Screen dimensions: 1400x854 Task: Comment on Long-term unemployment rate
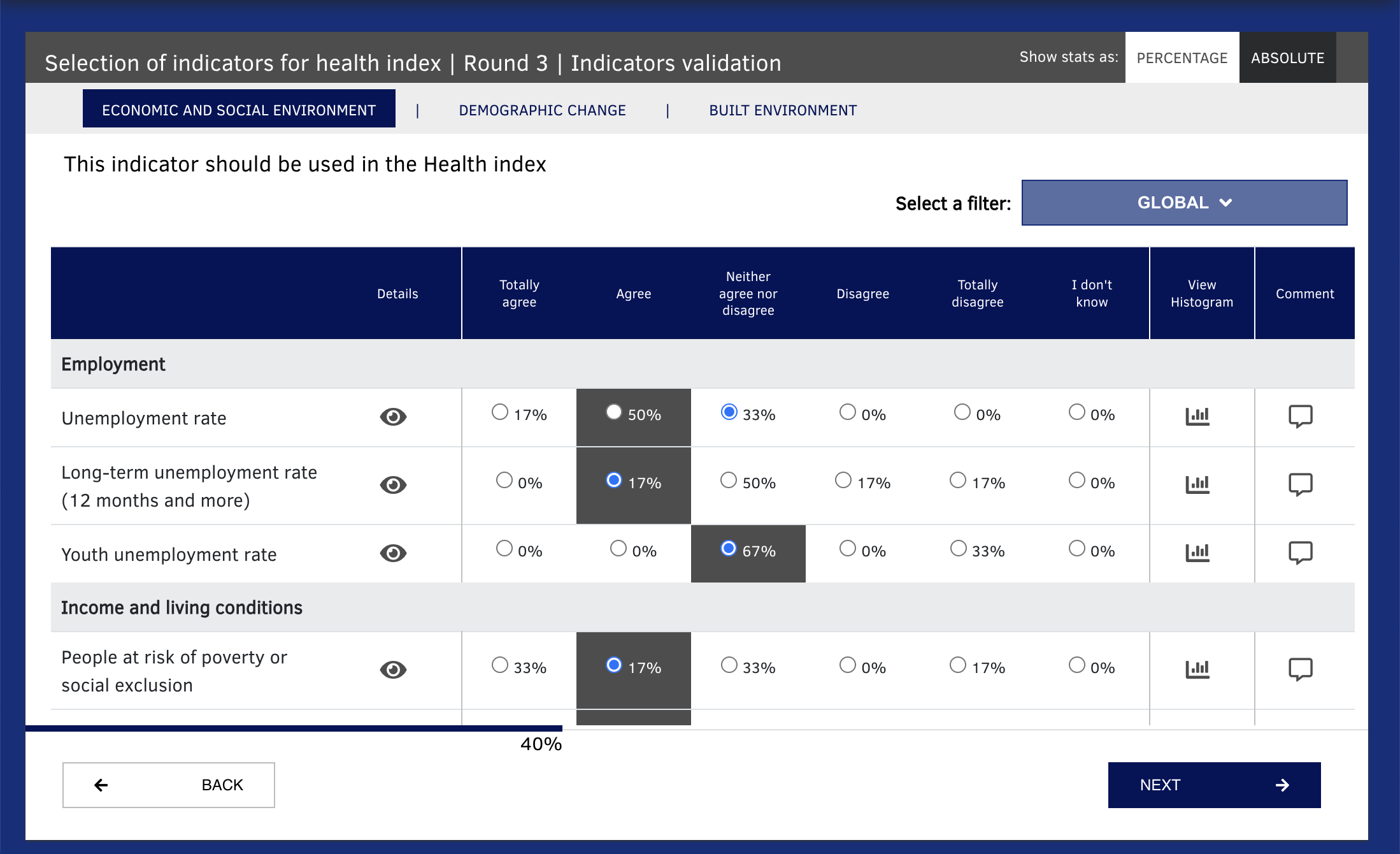(1301, 485)
